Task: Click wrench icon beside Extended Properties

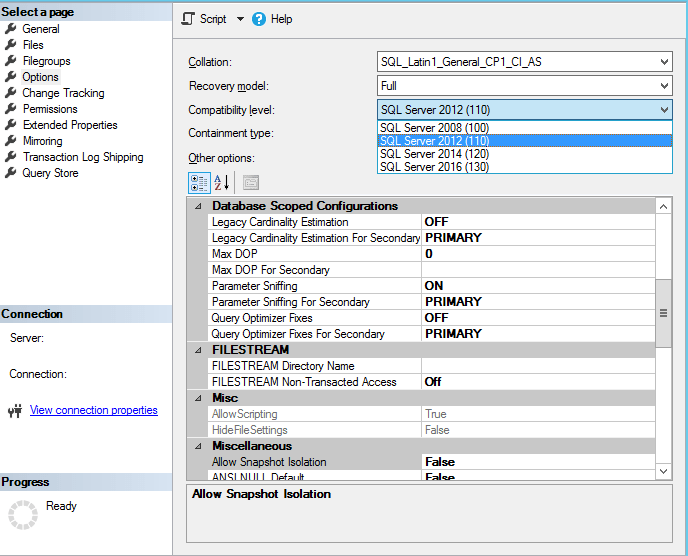Action: 11,125
